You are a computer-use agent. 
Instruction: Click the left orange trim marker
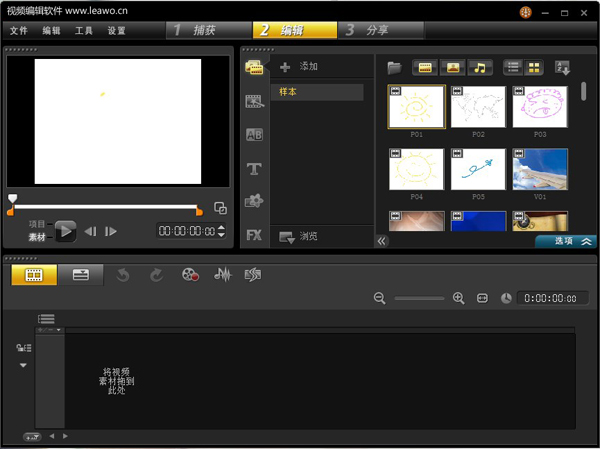pyautogui.click(x=10, y=211)
